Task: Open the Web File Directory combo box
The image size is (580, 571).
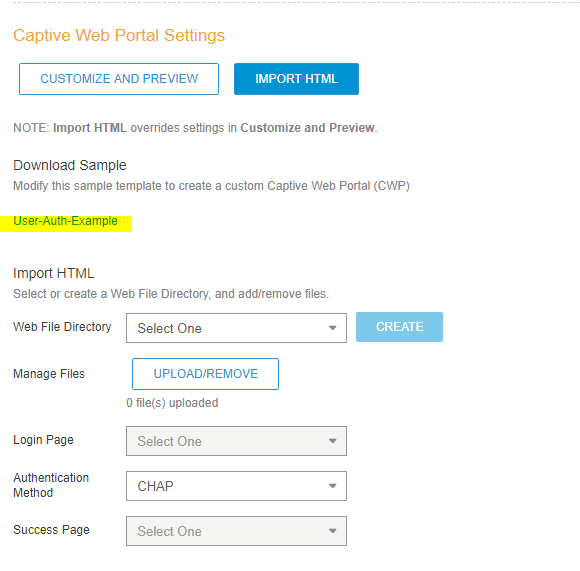Action: (x=236, y=328)
